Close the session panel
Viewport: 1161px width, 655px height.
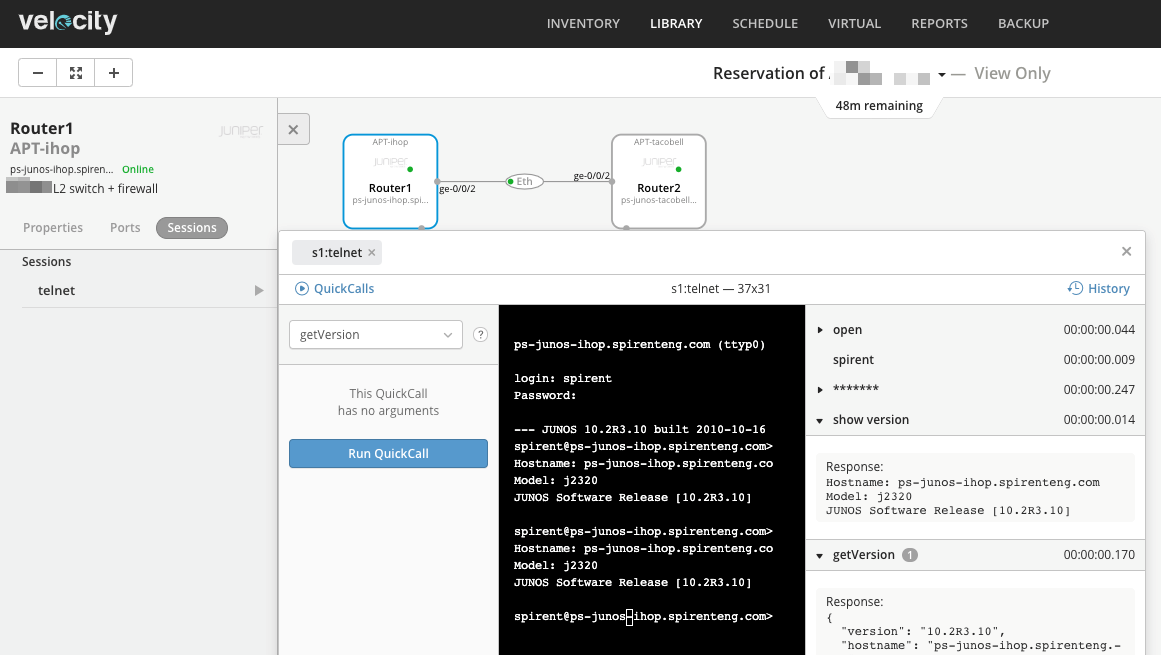point(1126,252)
